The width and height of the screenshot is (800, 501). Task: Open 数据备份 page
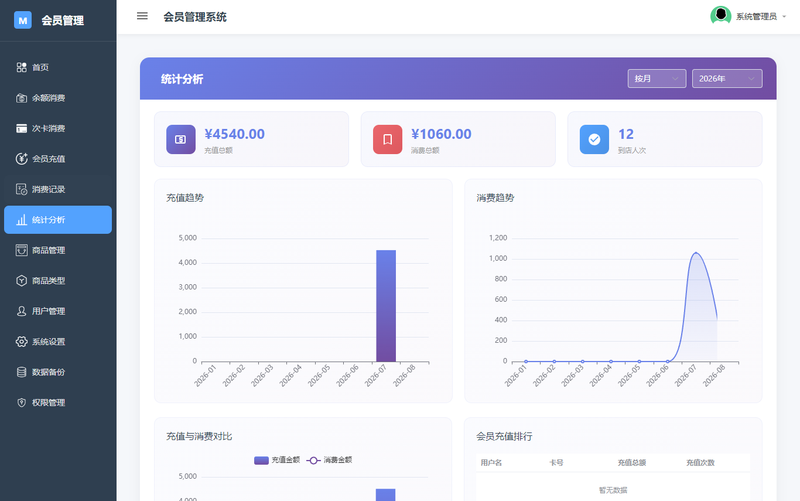tap(58, 372)
